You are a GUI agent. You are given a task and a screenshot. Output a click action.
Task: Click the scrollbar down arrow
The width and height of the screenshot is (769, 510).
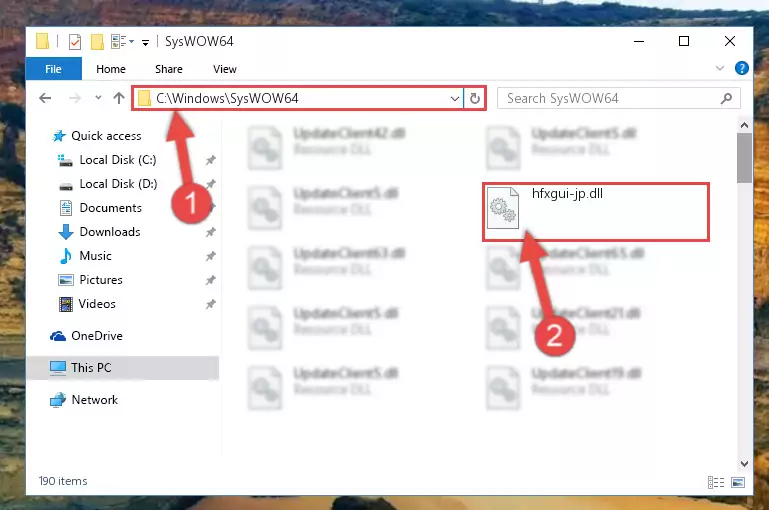click(x=744, y=464)
